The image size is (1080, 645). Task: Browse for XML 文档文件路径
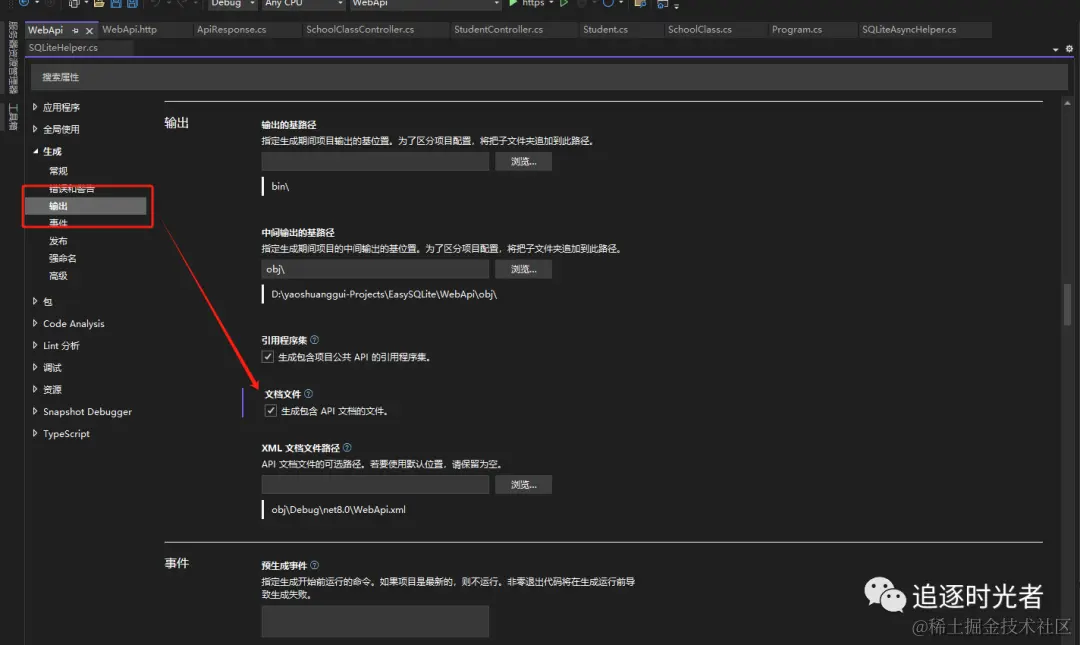pyautogui.click(x=523, y=484)
